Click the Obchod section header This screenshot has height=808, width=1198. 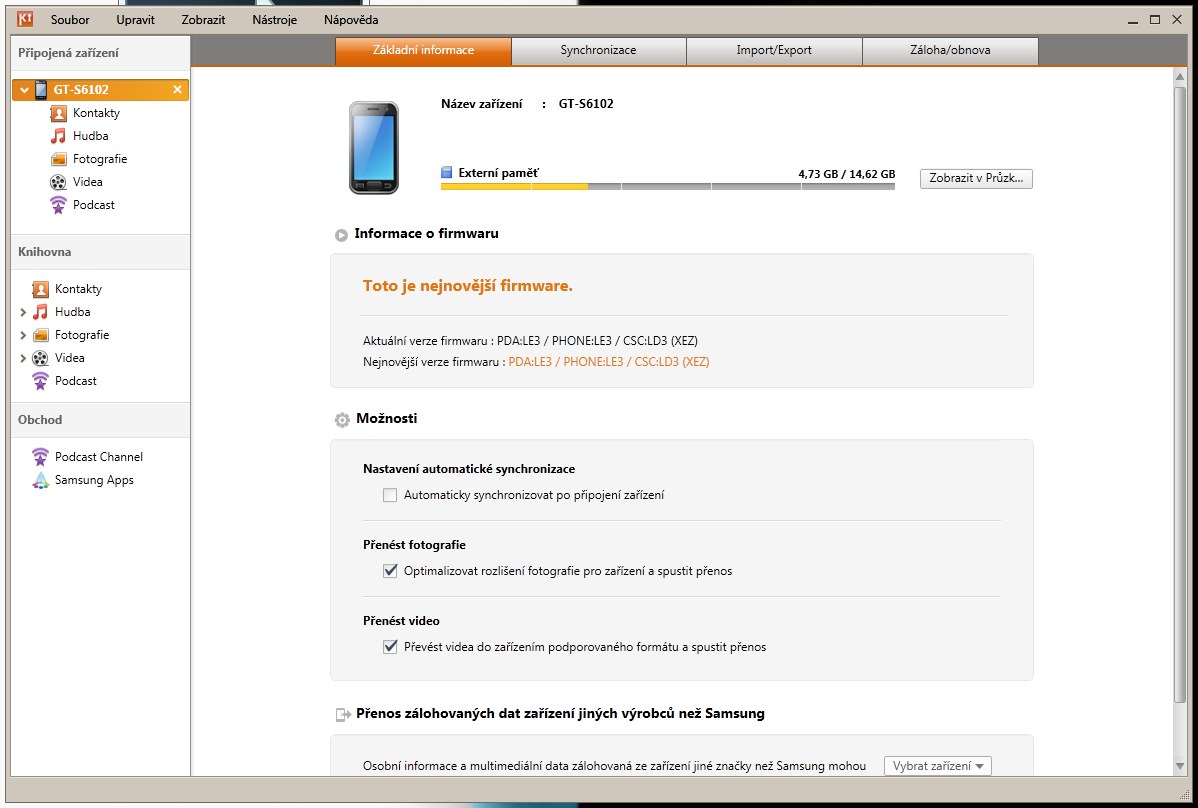tap(100, 420)
